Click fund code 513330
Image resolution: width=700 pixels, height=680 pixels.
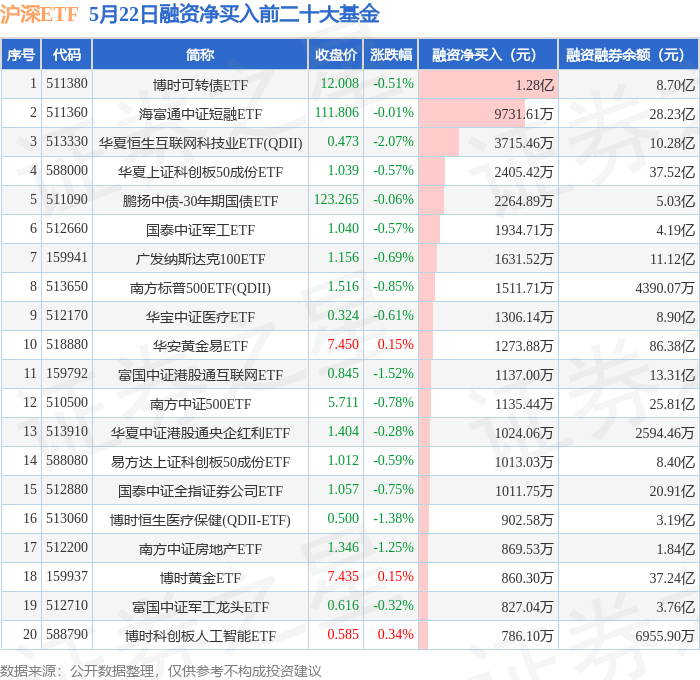67,142
